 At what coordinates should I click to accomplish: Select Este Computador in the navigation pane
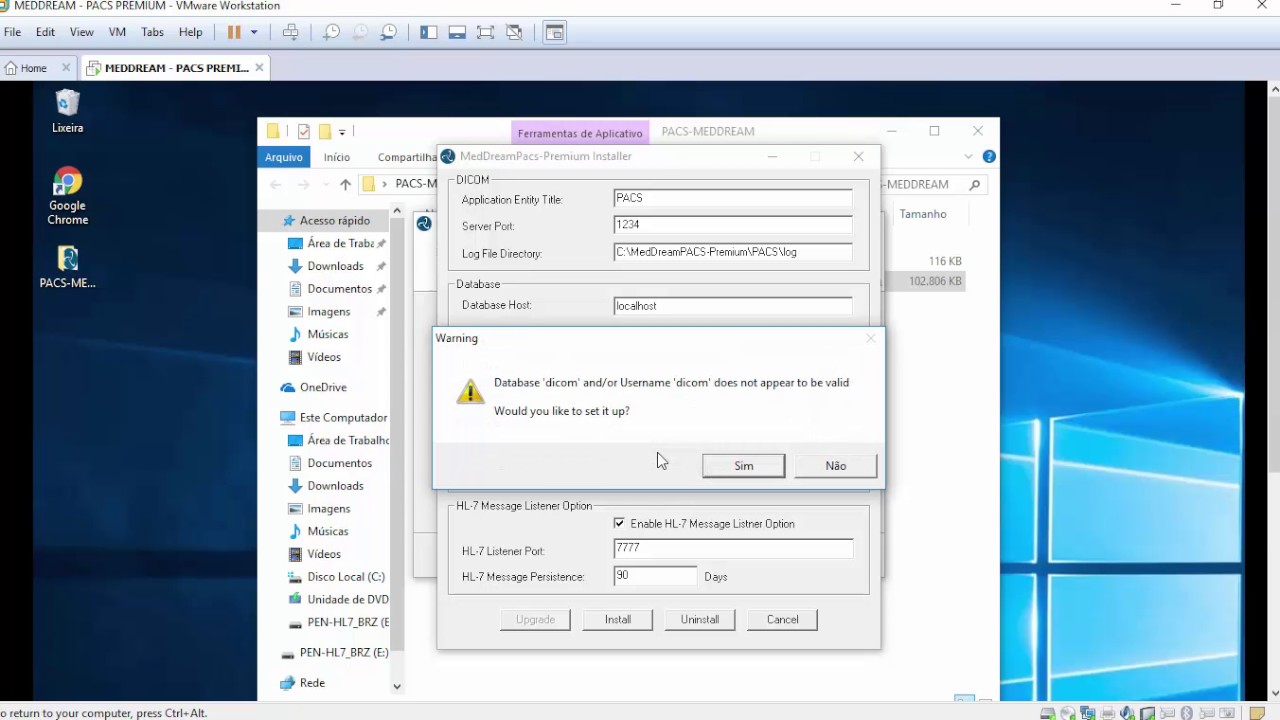[x=343, y=418]
